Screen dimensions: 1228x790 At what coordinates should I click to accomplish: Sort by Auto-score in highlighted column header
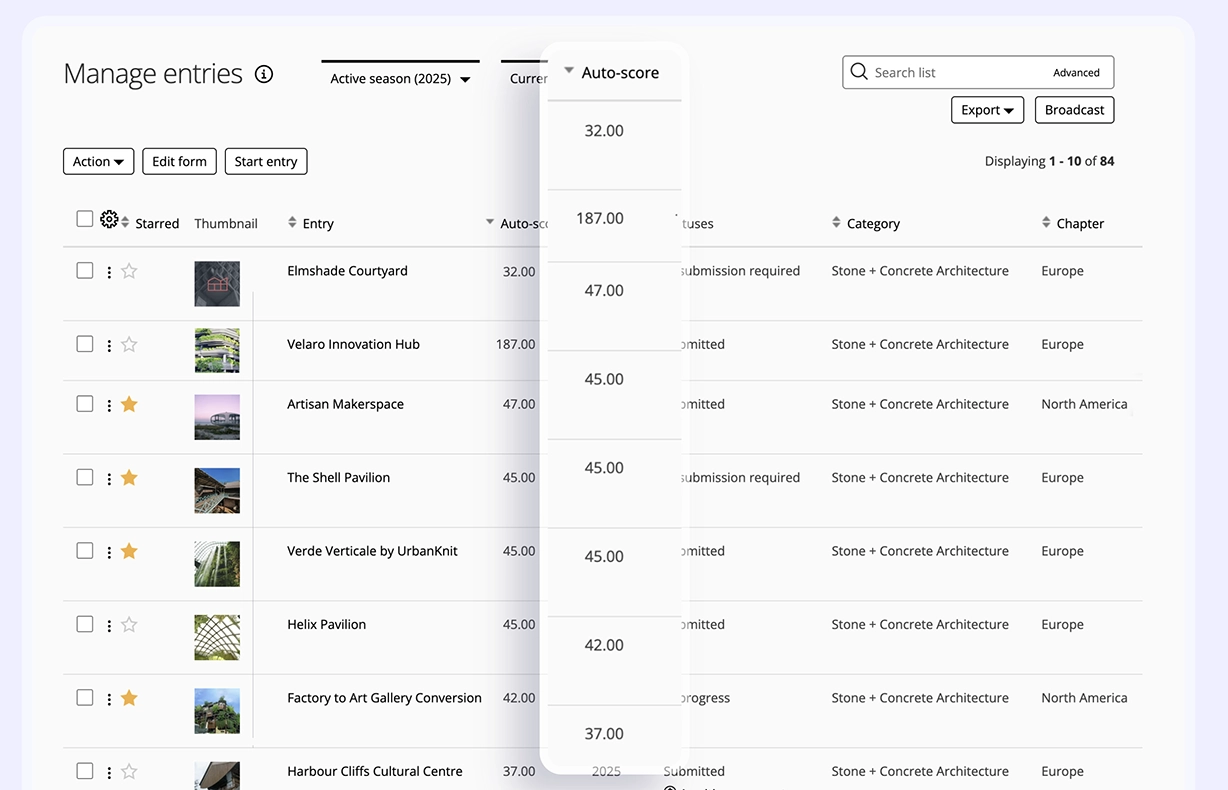pos(611,72)
